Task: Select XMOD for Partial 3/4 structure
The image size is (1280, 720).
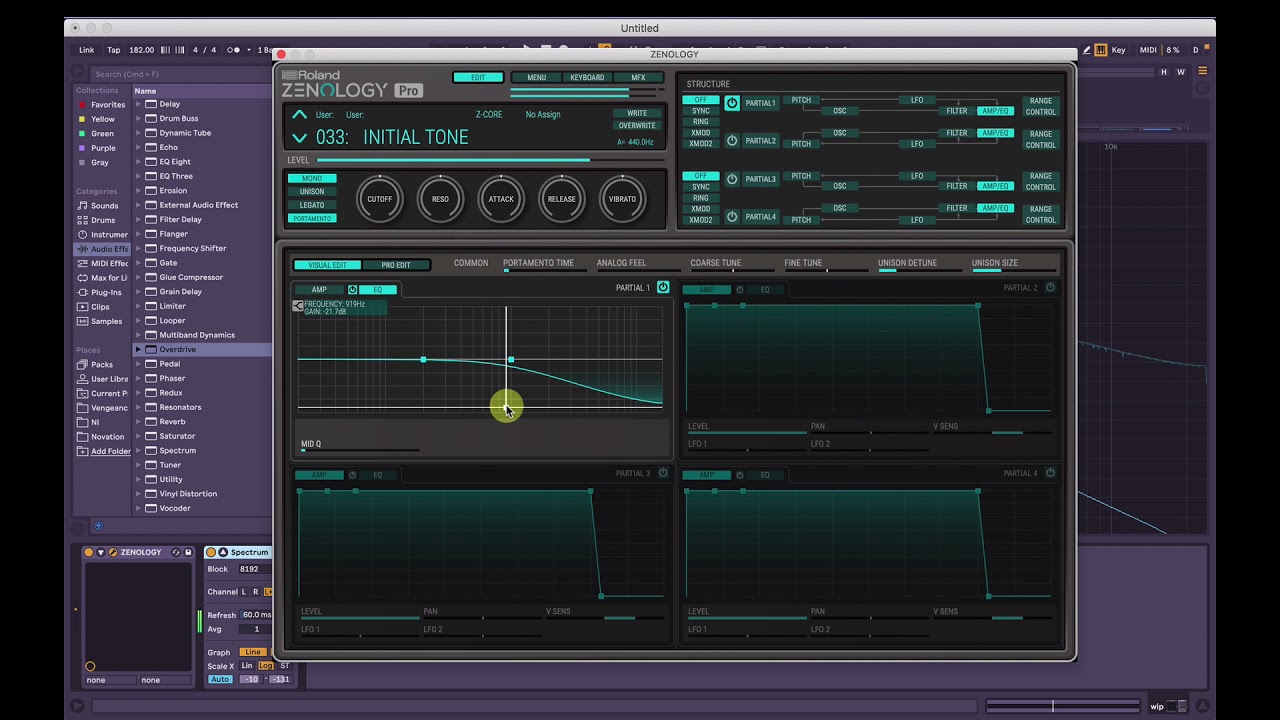Action: 701,209
